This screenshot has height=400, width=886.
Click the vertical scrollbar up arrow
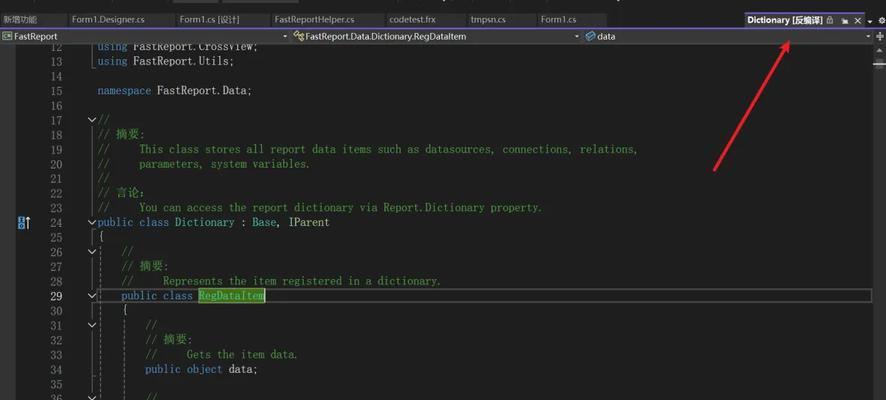pos(880,50)
